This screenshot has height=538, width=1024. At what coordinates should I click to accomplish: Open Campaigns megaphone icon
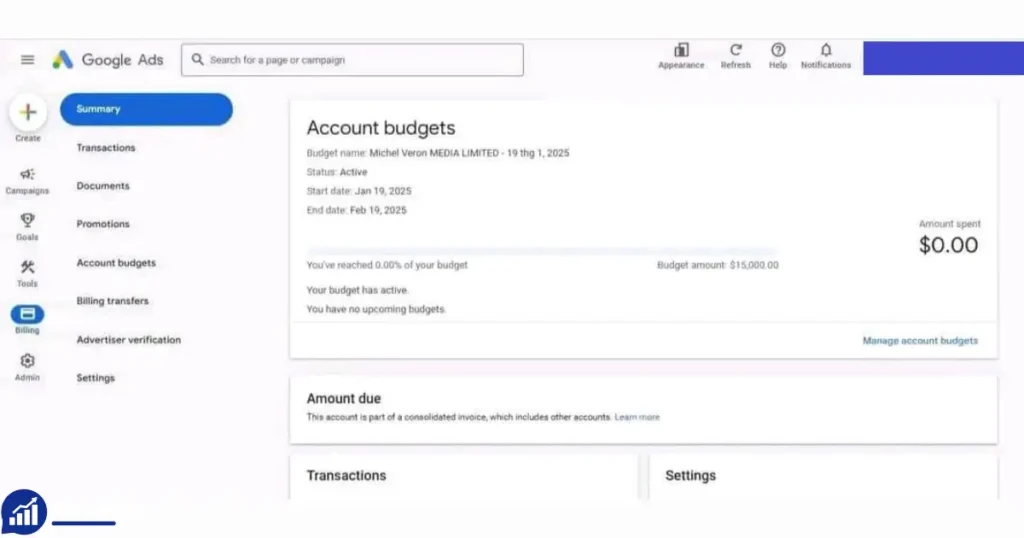(x=27, y=174)
